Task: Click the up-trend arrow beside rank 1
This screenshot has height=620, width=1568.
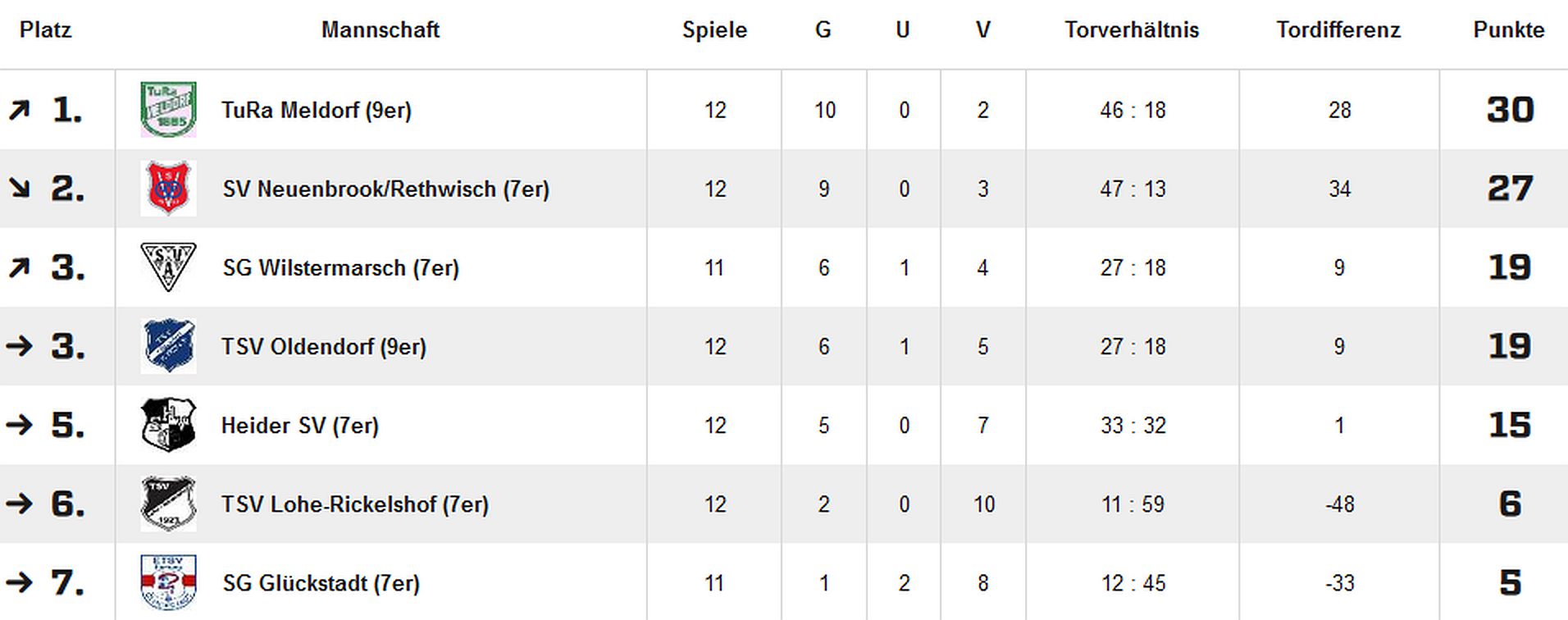Action: tap(19, 110)
